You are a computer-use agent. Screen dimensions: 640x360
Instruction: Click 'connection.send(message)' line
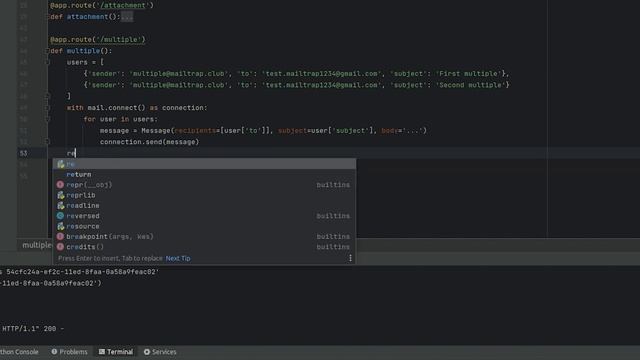pos(149,142)
